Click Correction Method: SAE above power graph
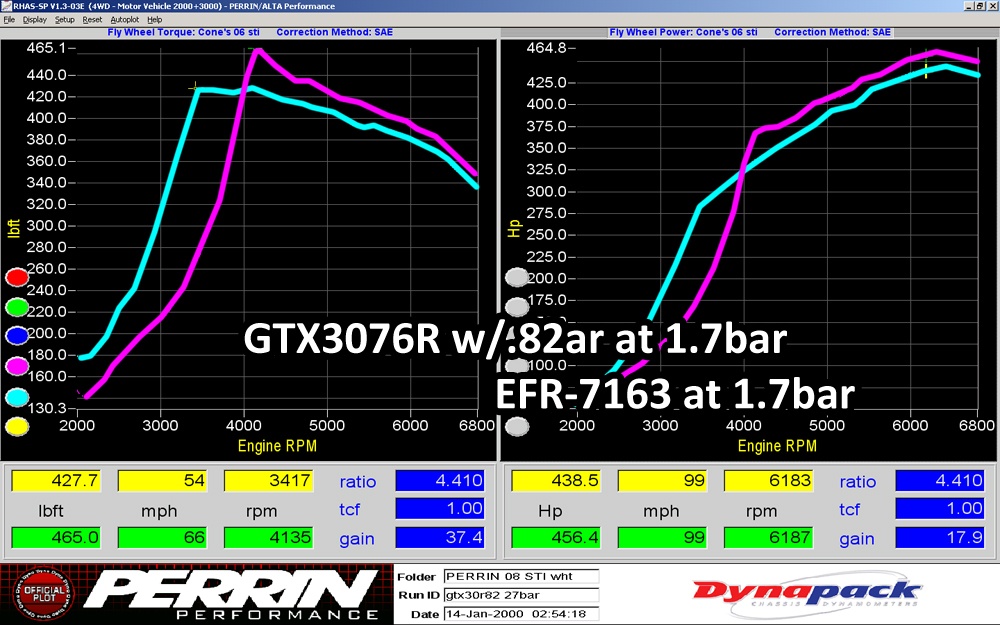The width and height of the screenshot is (1000, 625). pos(832,32)
